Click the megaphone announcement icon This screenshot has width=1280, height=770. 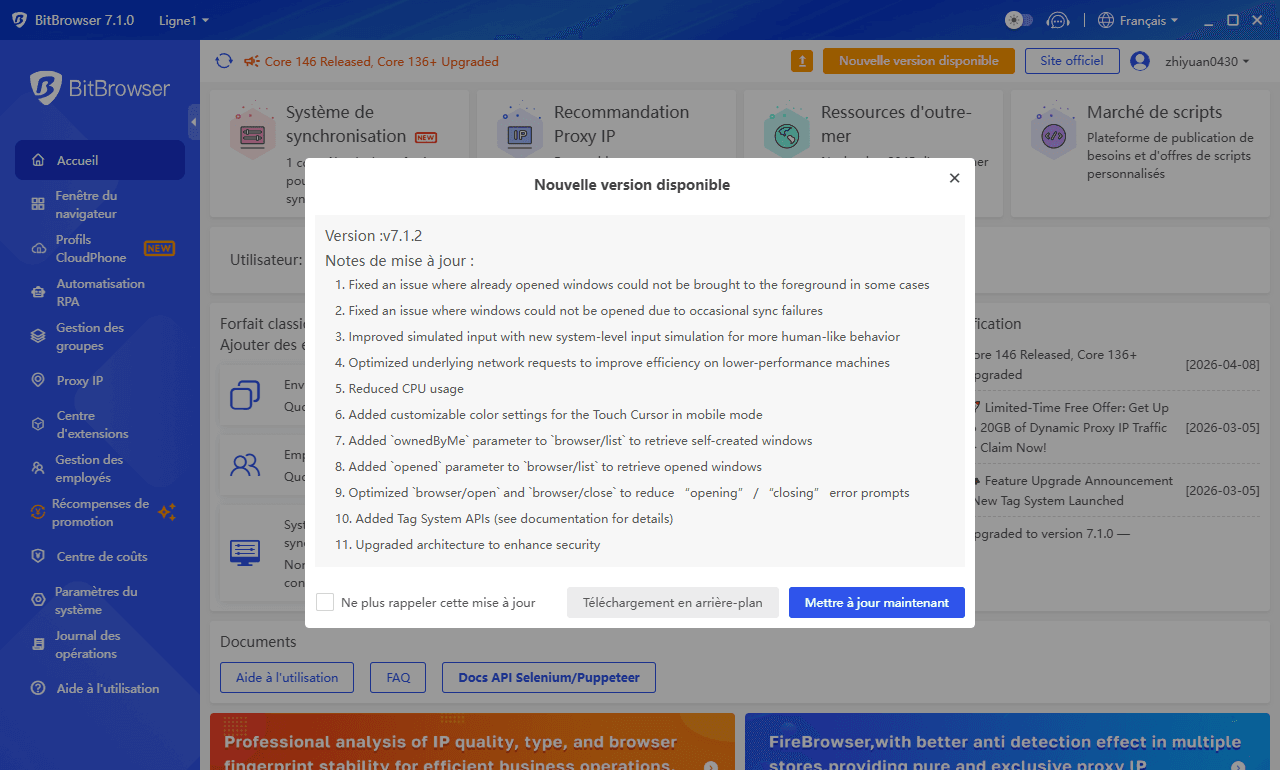tap(251, 61)
